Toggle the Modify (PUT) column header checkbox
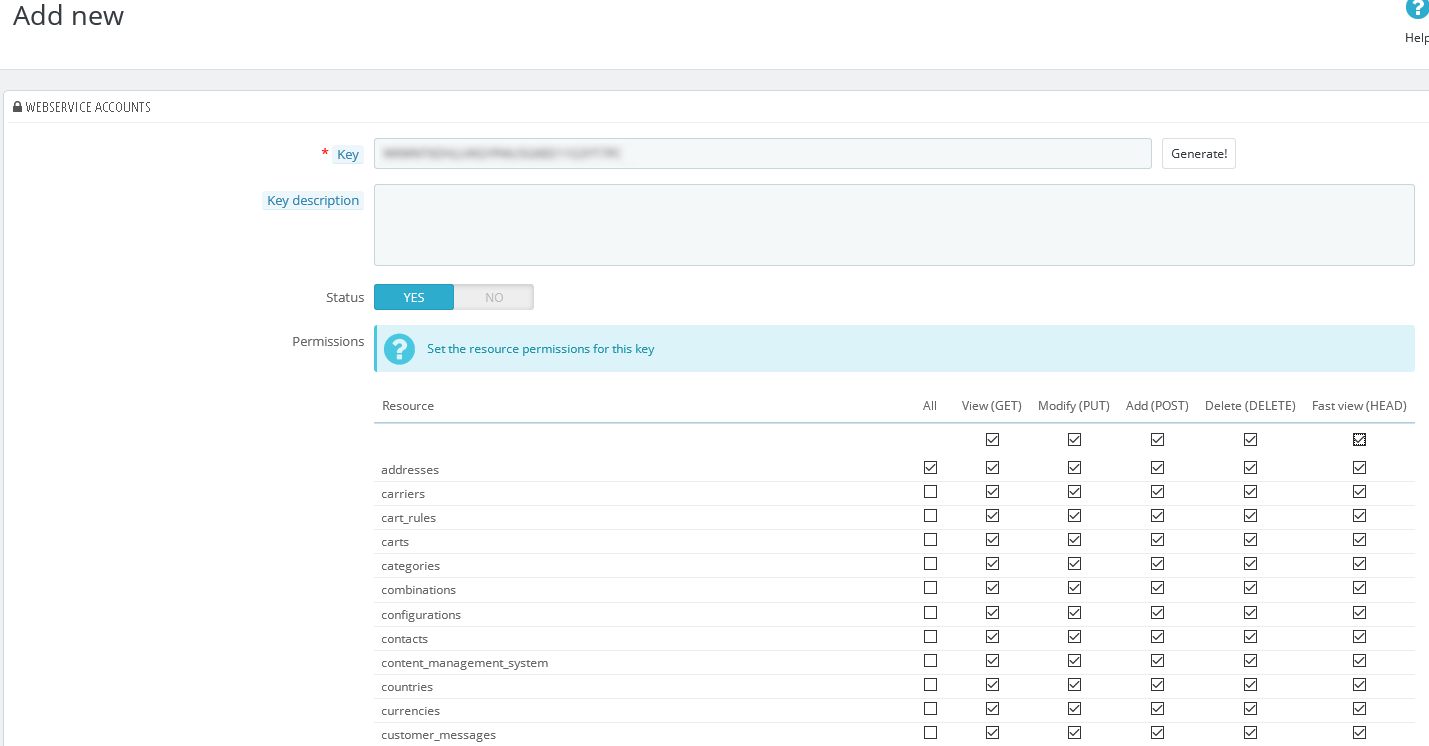This screenshot has width=1429, height=746. click(1074, 439)
